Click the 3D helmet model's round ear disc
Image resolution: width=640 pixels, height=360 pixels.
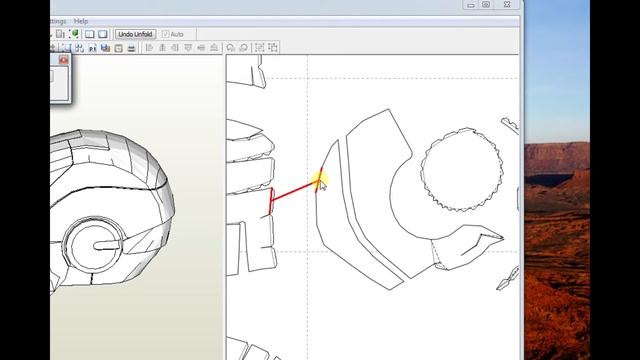pos(92,246)
